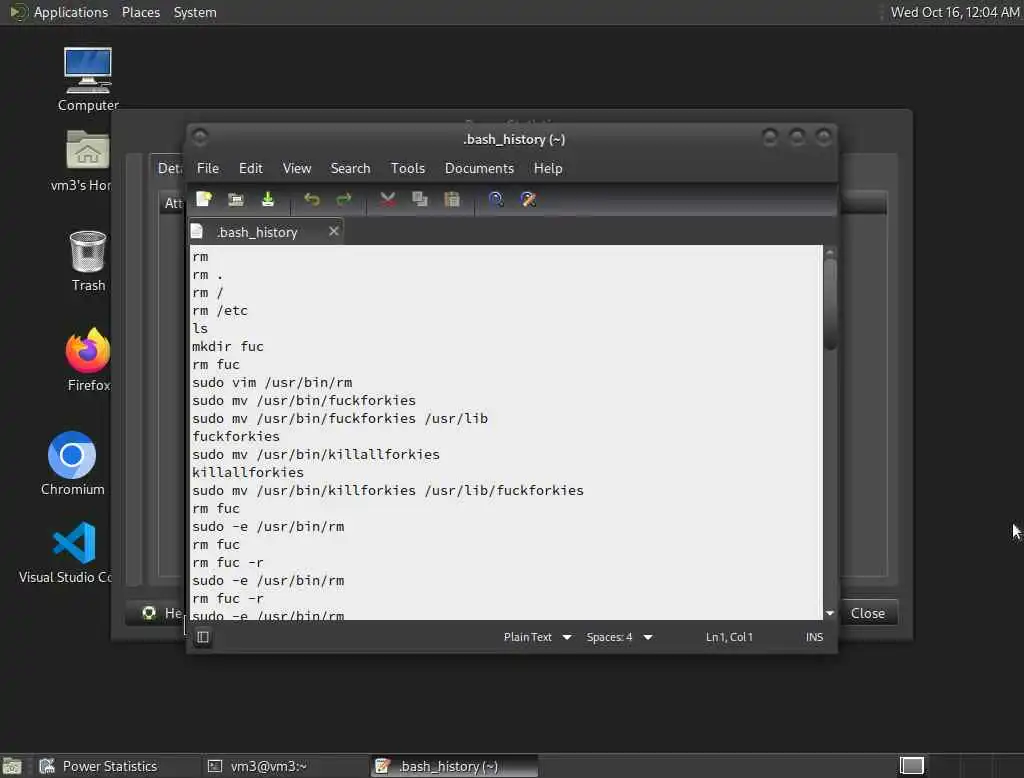Redo the last action in editor toolbar
1024x778 pixels.
[x=344, y=199]
